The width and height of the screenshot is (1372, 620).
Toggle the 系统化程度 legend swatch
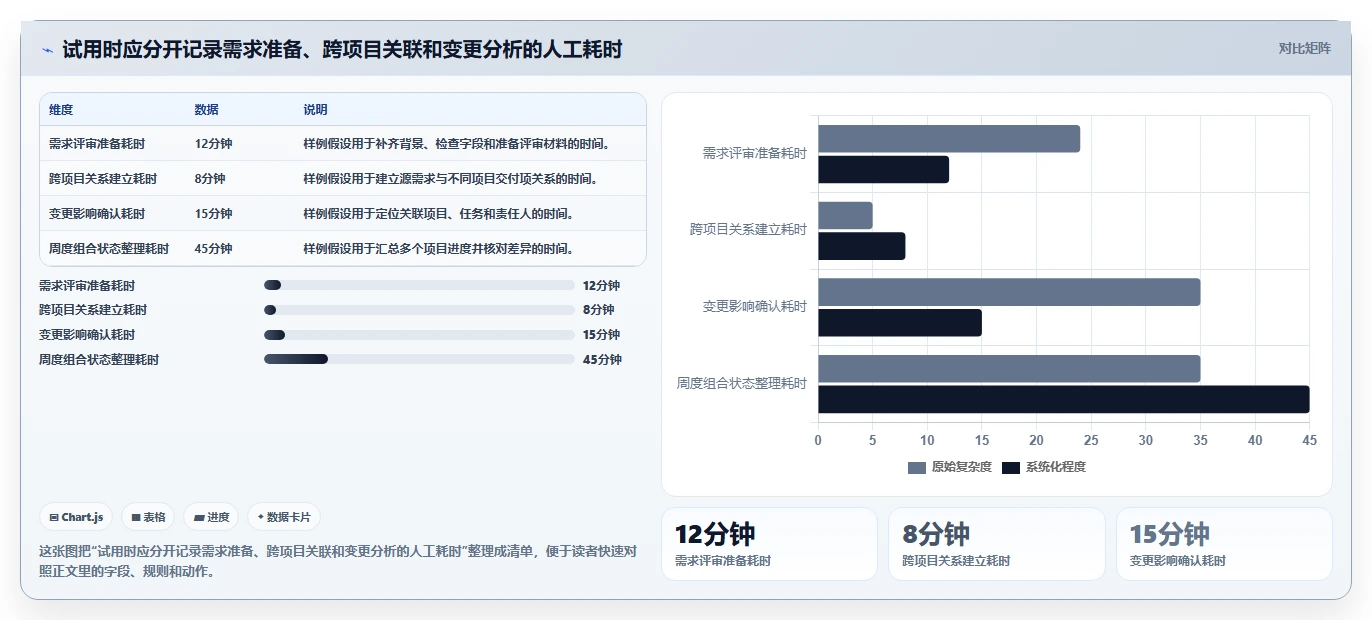click(x=1011, y=468)
